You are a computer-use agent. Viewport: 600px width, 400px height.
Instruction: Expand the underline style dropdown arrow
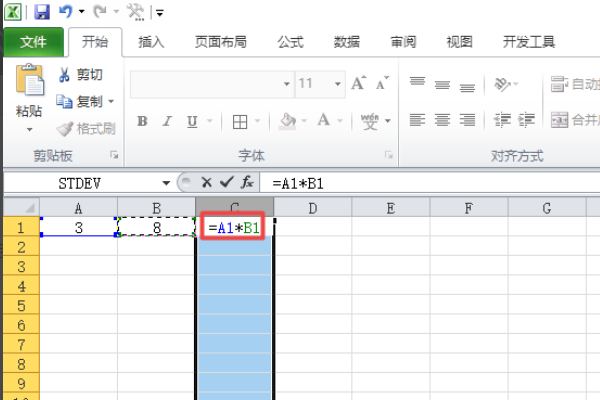[x=210, y=121]
